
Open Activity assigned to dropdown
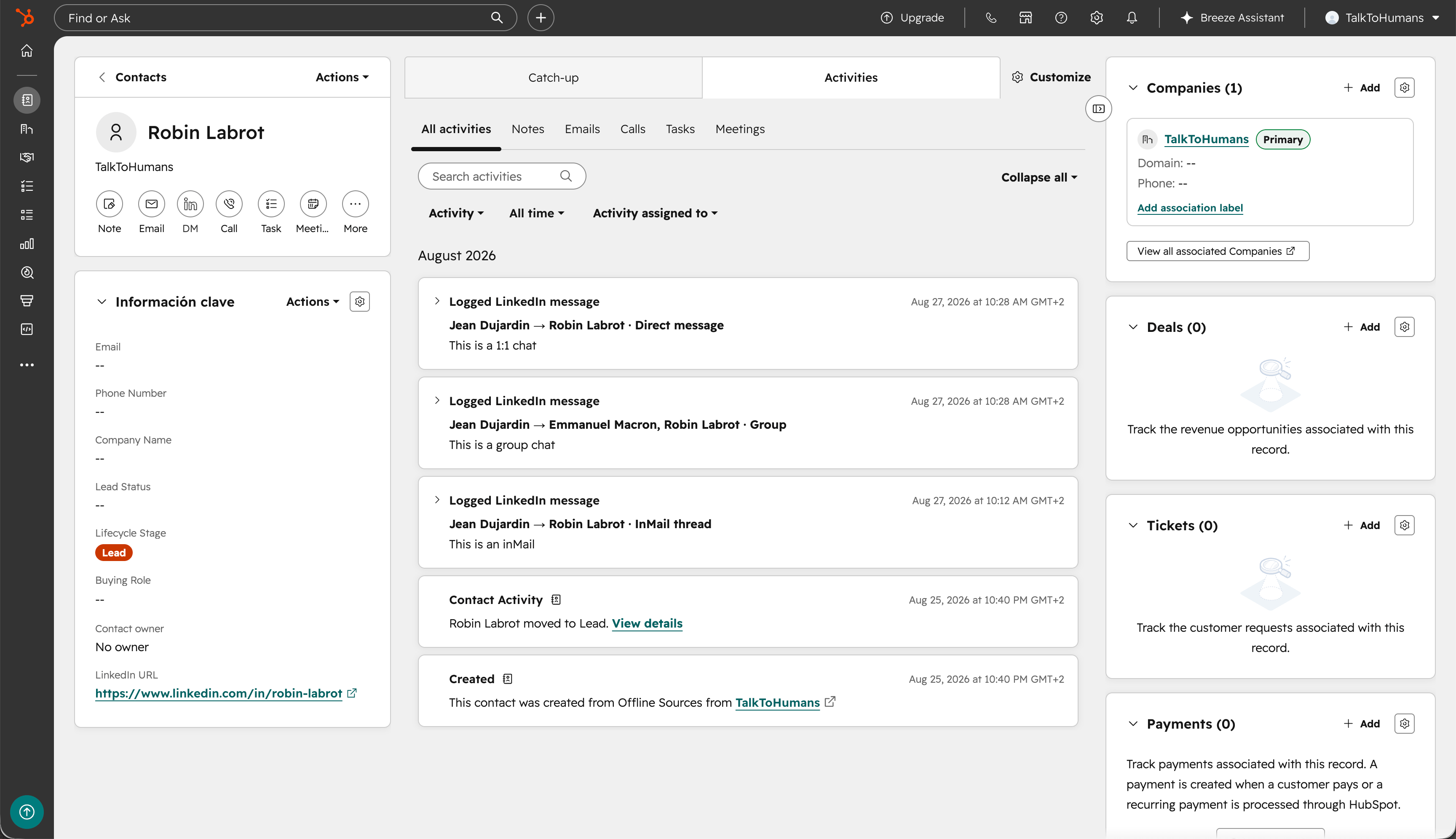656,213
